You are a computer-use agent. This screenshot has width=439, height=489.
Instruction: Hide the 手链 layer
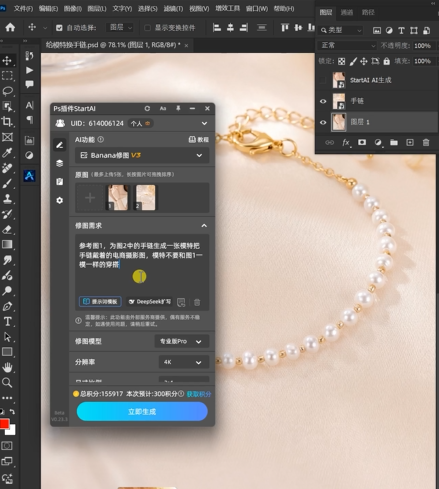pos(323,101)
